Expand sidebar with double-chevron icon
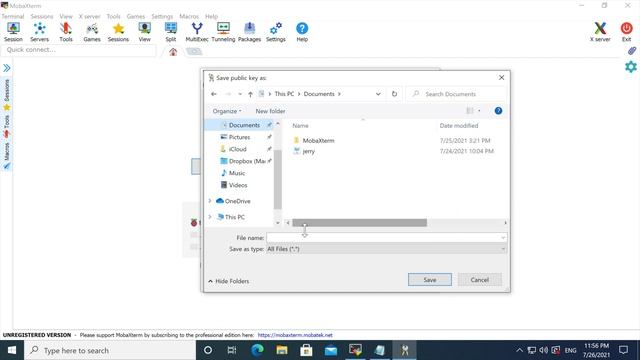640x360 pixels. [x=7, y=68]
